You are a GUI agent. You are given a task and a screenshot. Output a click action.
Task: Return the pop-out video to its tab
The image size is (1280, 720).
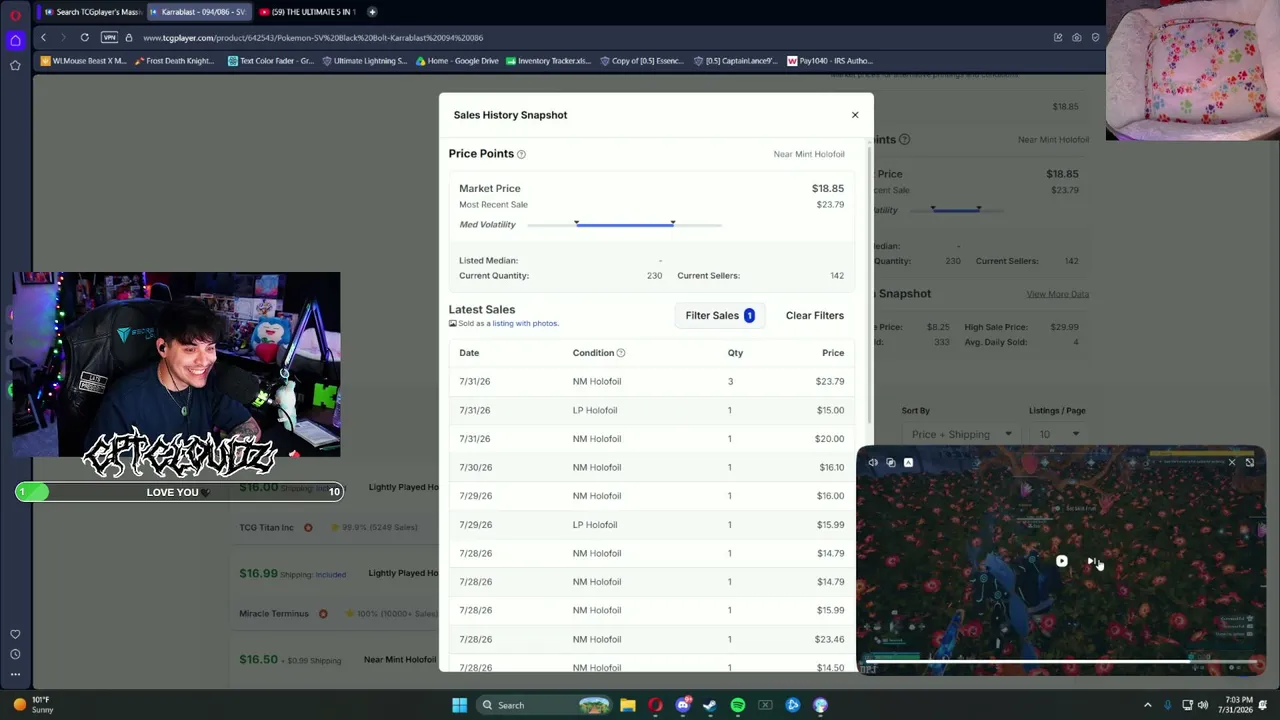pos(1250,462)
